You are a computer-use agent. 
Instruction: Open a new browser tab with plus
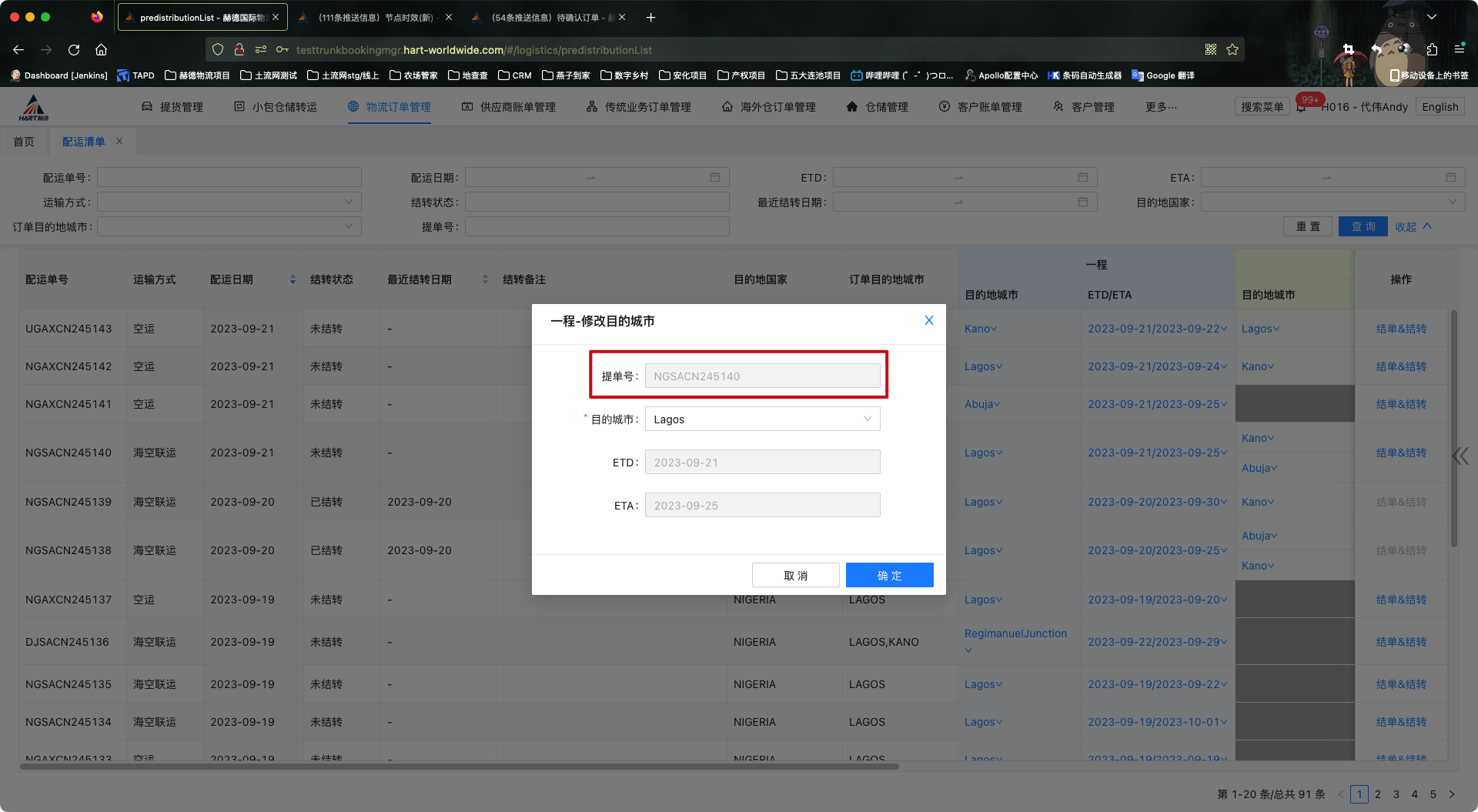click(650, 17)
